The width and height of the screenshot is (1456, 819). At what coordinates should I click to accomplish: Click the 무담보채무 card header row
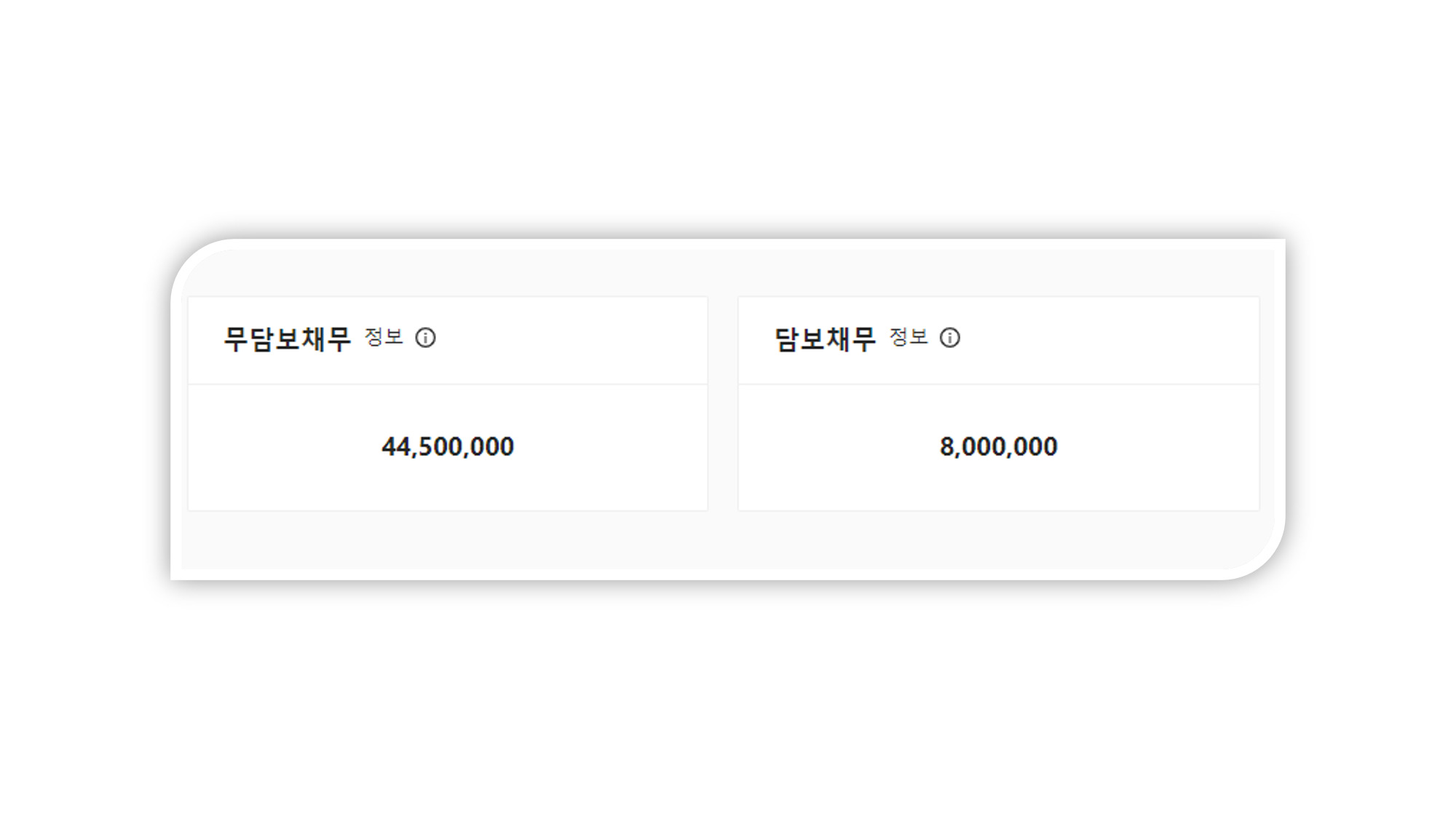pos(448,340)
